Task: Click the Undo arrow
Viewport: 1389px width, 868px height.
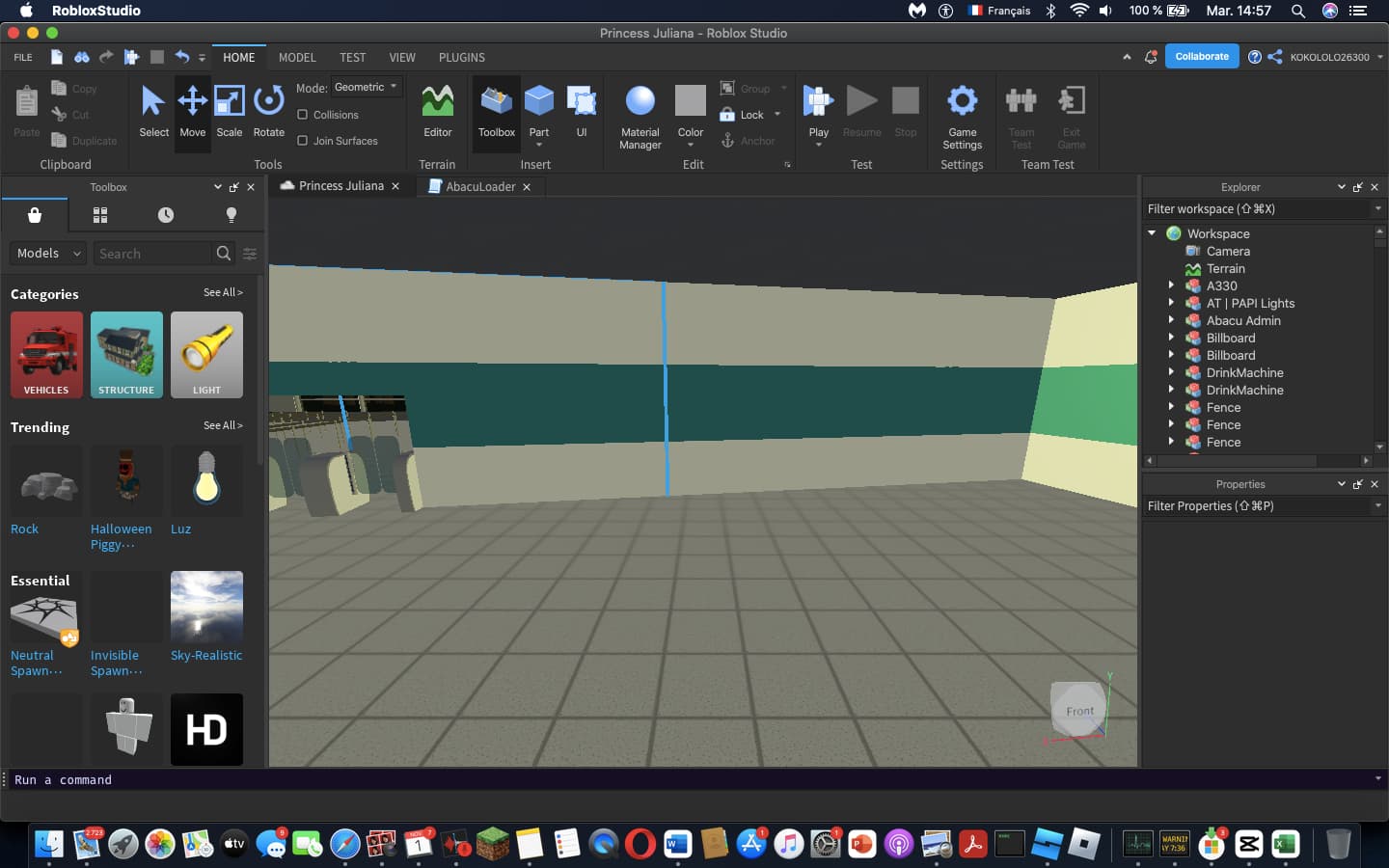Action: [181, 57]
